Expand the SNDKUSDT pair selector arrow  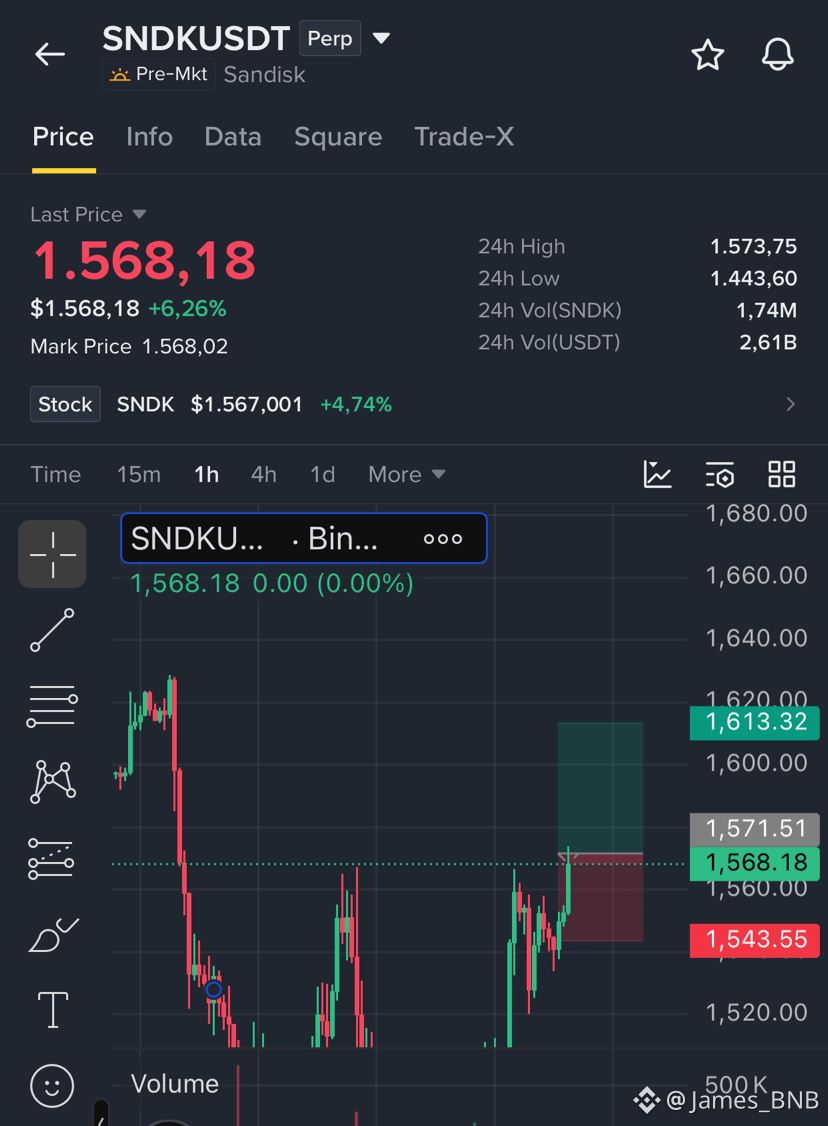click(381, 38)
